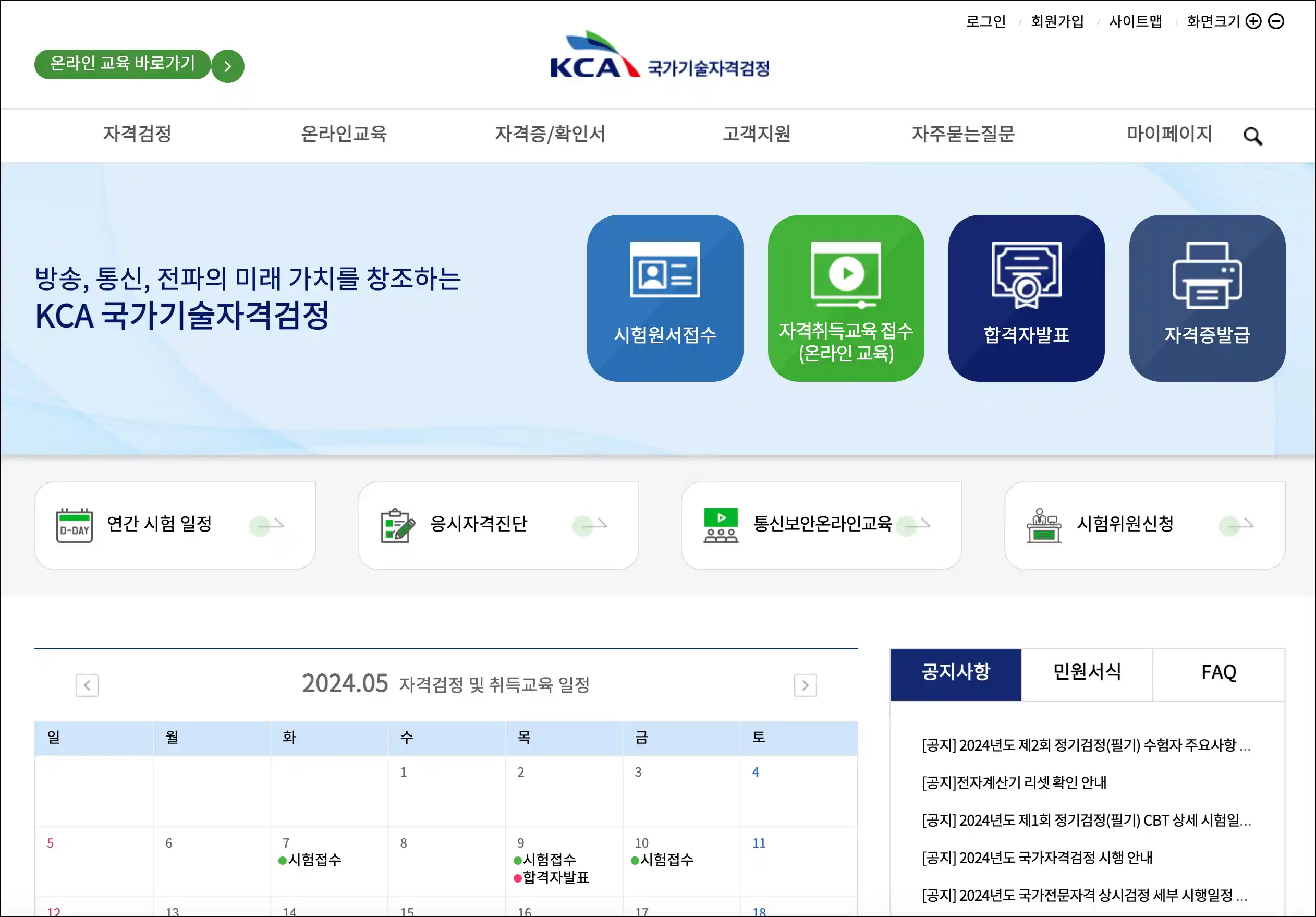Click 합격자발표 event on May 9

point(555,877)
